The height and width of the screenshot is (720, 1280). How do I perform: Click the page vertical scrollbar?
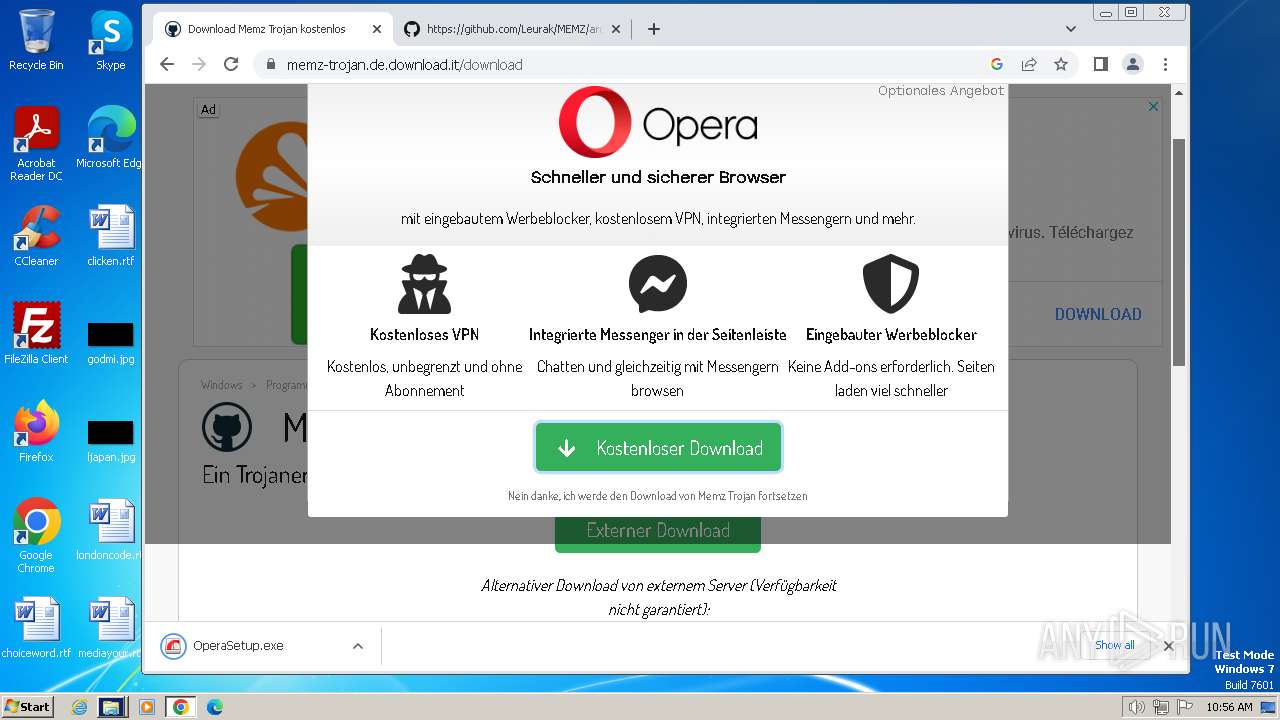1178,252
